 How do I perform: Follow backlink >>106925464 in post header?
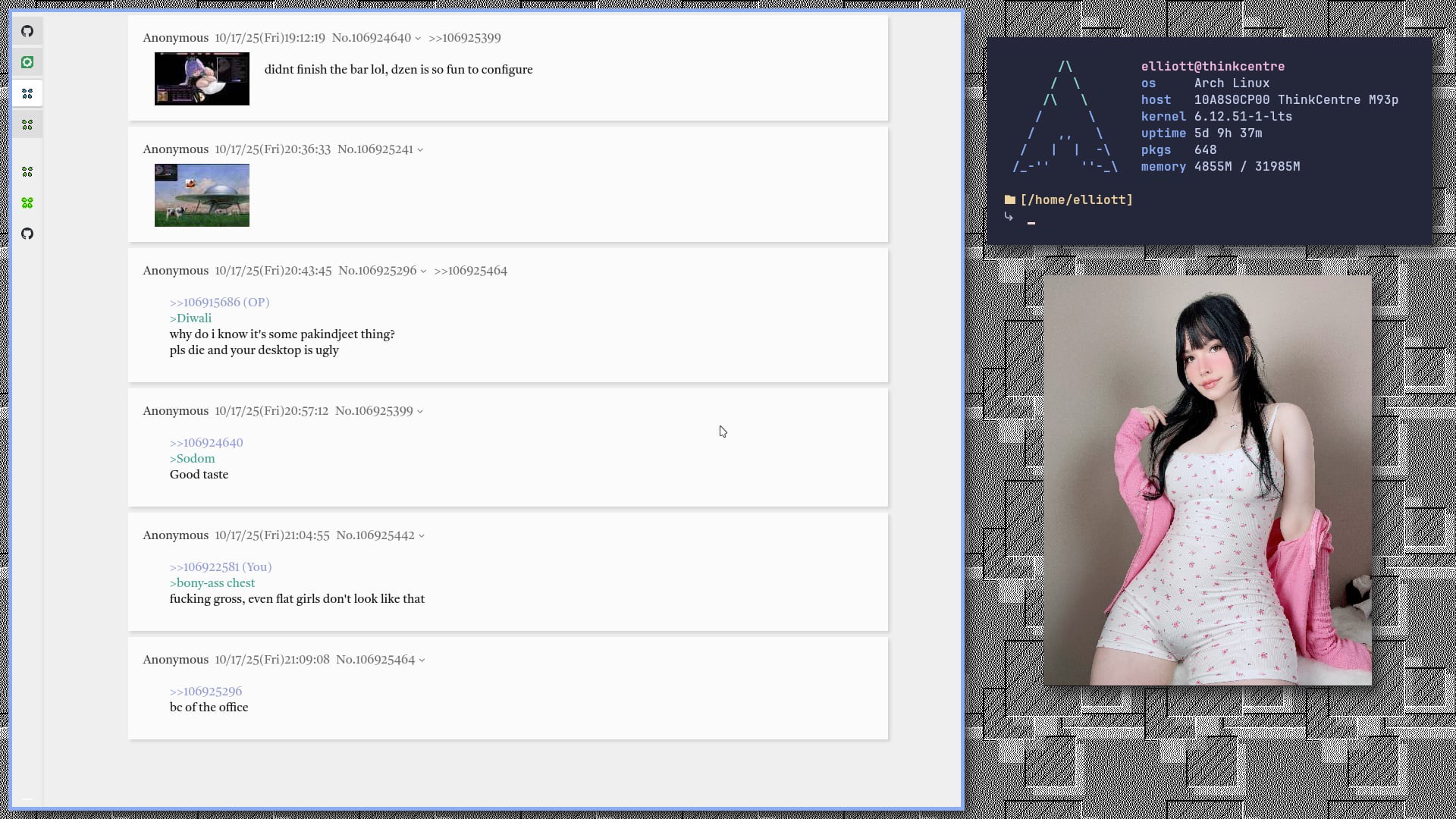pyautogui.click(x=470, y=271)
